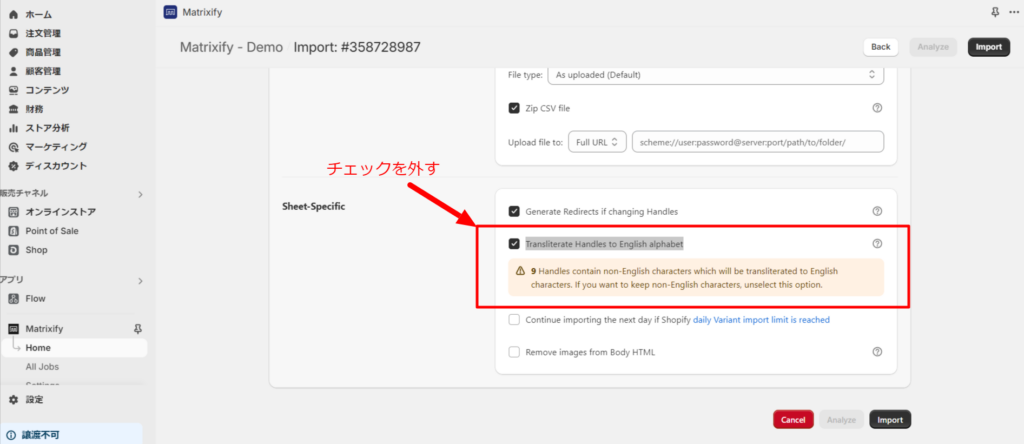Show help for Remove images from Body HTML

pyautogui.click(x=877, y=352)
